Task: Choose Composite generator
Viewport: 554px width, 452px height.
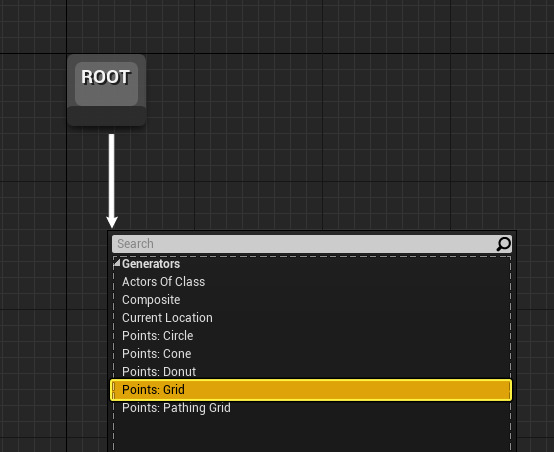Action: coord(151,300)
